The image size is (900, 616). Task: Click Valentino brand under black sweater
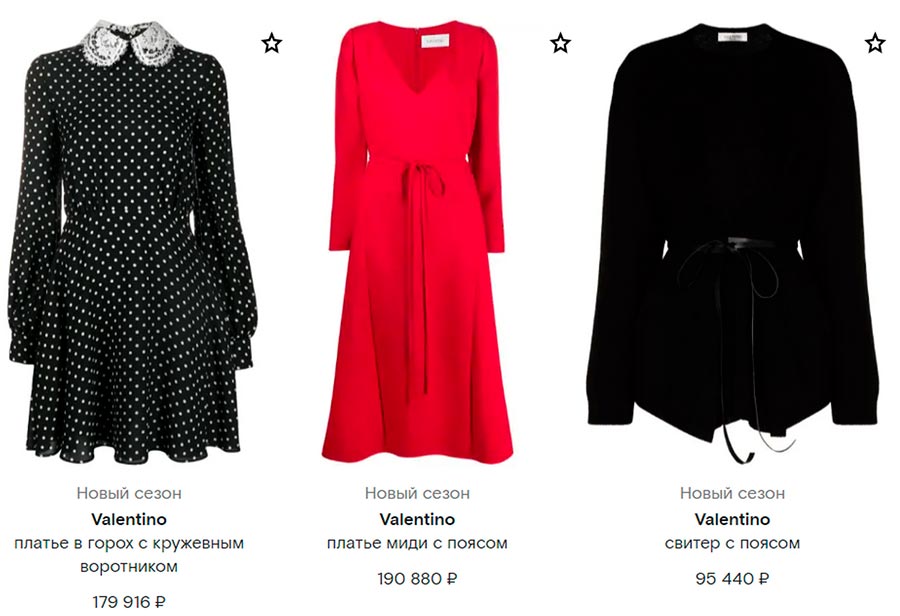(x=732, y=520)
